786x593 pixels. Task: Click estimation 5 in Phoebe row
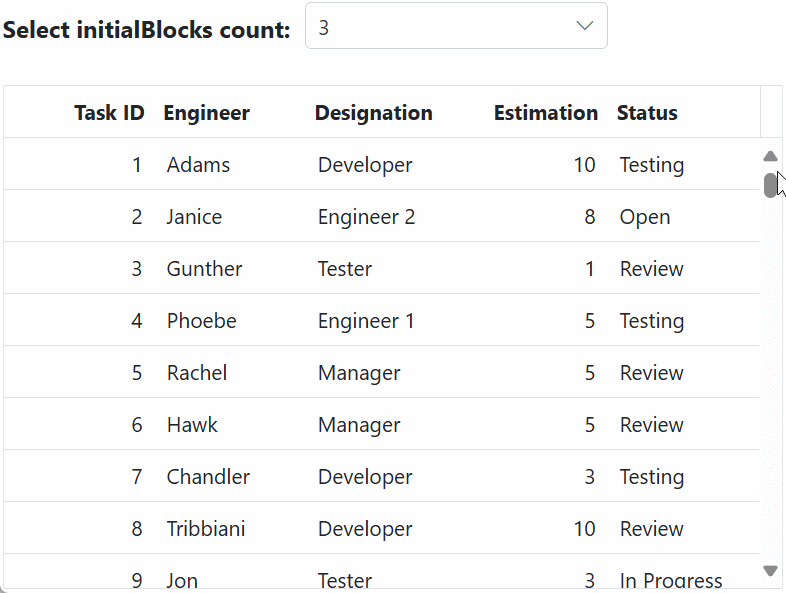(590, 321)
